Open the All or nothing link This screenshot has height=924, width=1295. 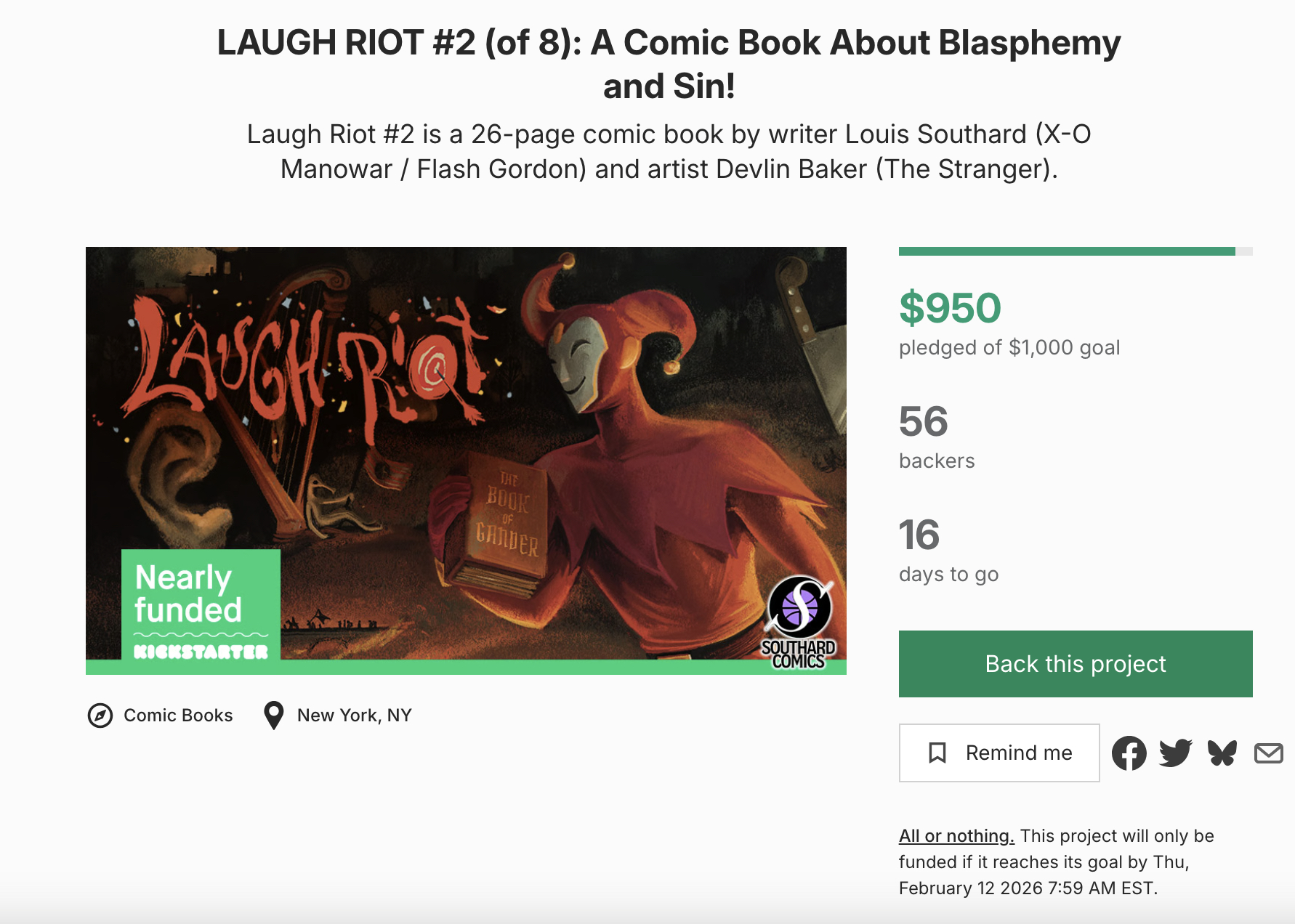coord(956,836)
